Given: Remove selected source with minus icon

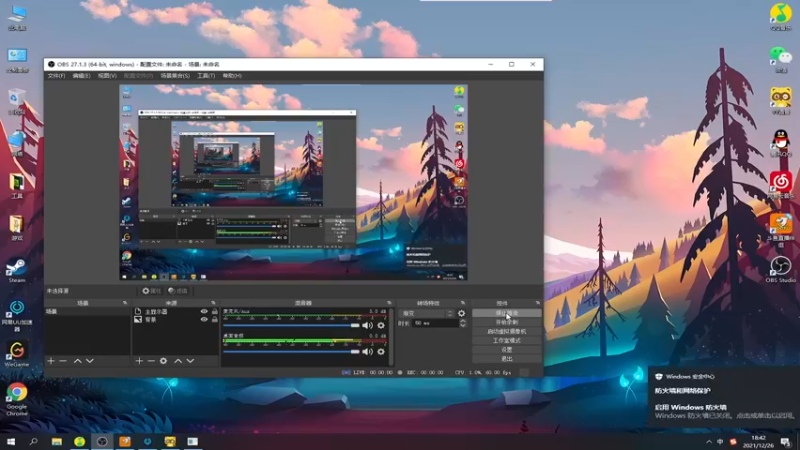Looking at the screenshot, I should (x=151, y=361).
